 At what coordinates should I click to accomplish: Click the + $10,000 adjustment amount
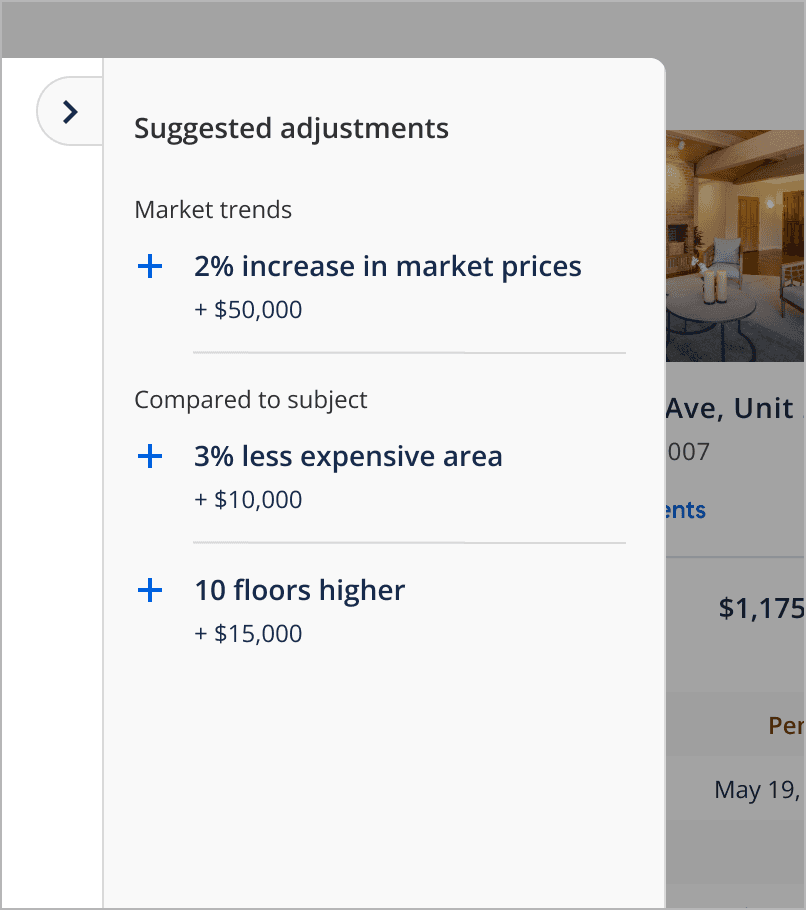(x=248, y=500)
